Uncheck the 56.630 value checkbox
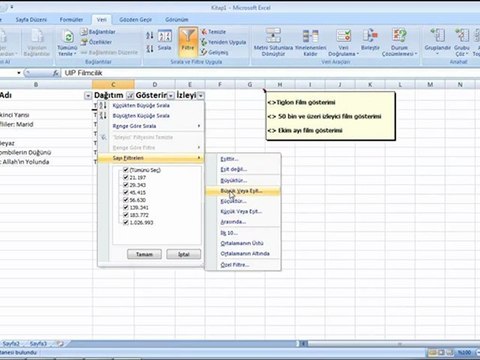This screenshot has width=480, height=360. coord(126,200)
